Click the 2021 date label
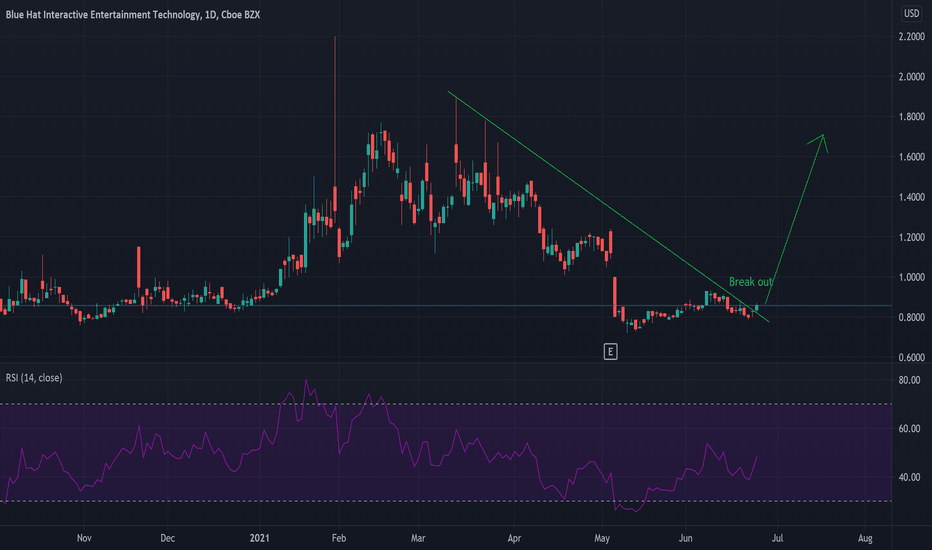 (259, 538)
